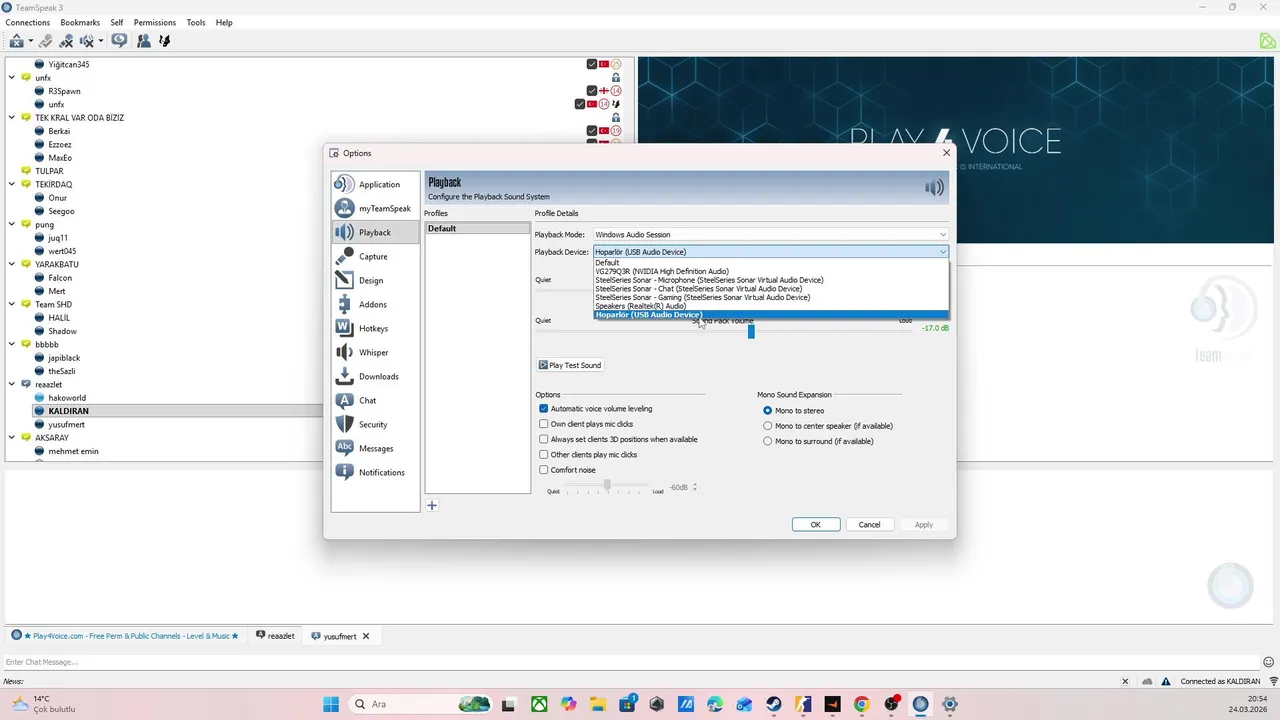Click the comfort noise level slider
1280x720 pixels.
tap(607, 486)
